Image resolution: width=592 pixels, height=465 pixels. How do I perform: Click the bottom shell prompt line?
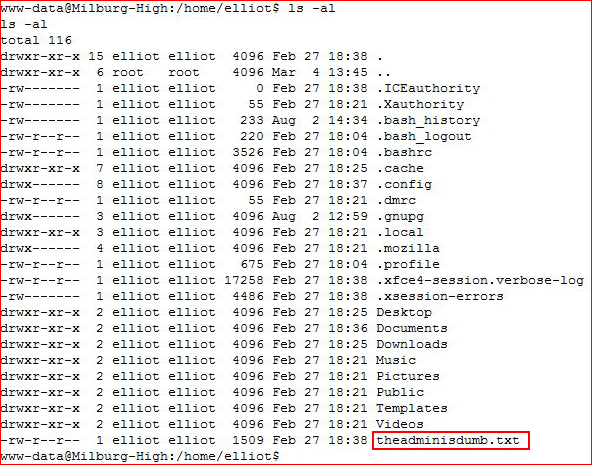pos(140,456)
